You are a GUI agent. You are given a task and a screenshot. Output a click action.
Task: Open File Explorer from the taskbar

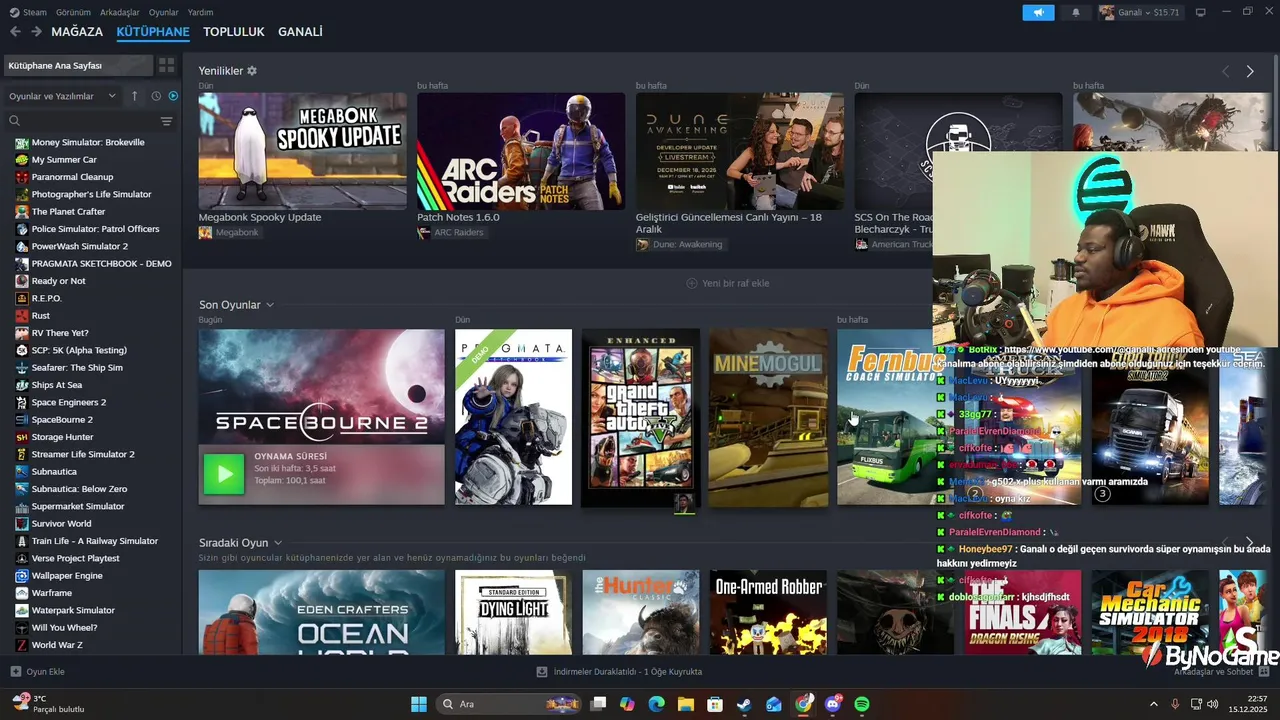click(x=686, y=704)
